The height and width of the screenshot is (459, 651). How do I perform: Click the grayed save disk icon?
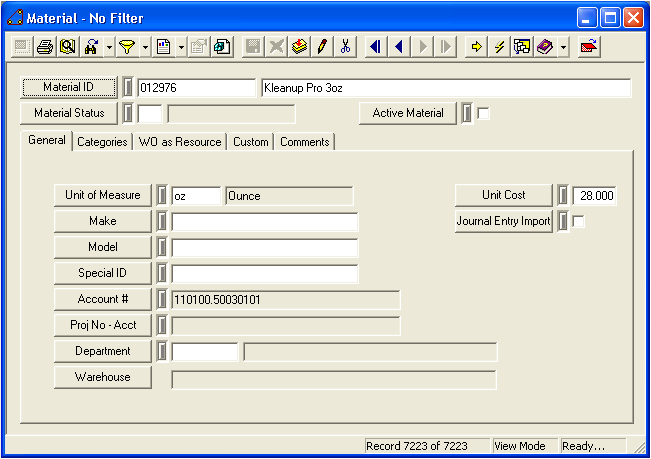253,47
